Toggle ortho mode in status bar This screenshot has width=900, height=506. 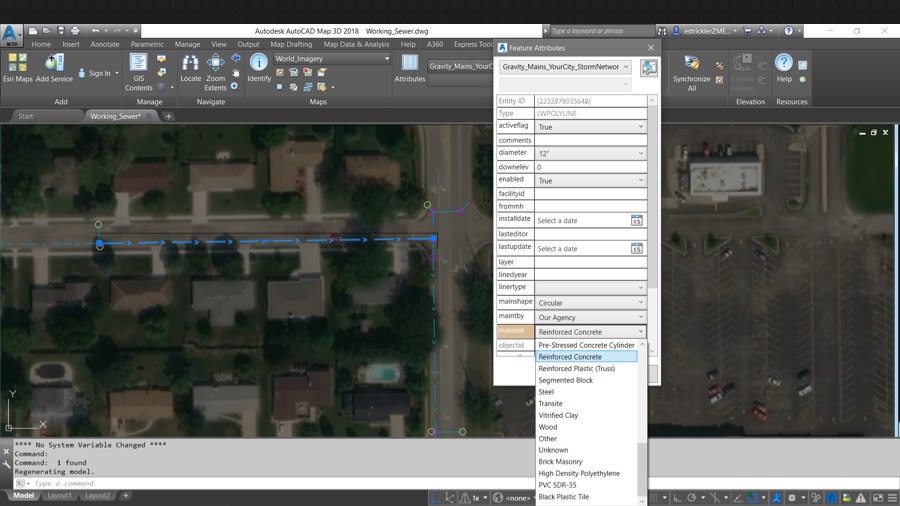(677, 498)
